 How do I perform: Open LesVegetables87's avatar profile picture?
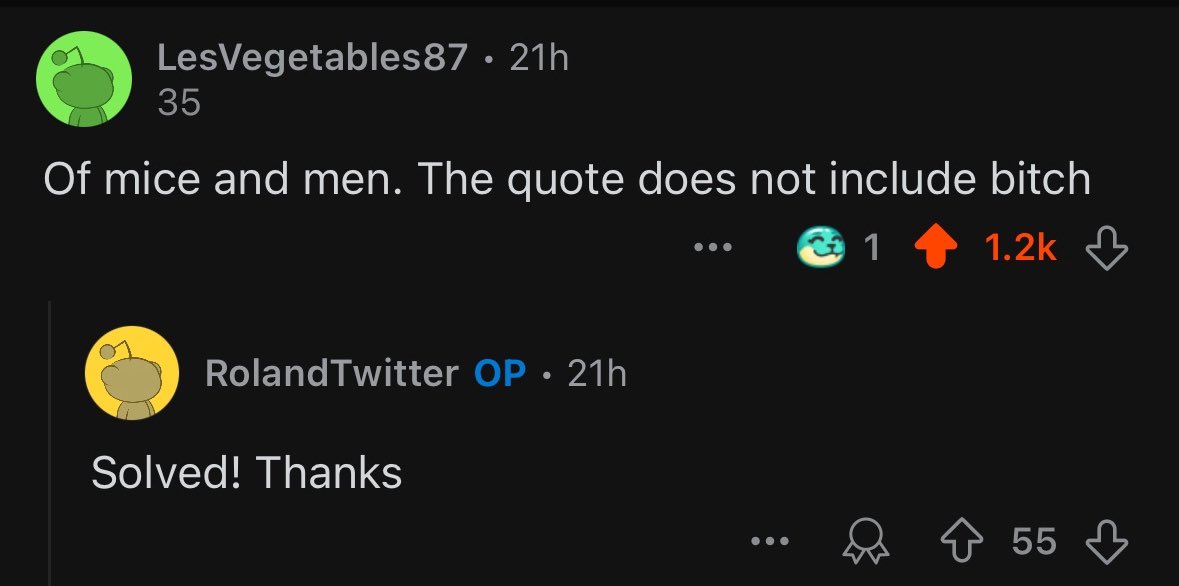(x=85, y=79)
